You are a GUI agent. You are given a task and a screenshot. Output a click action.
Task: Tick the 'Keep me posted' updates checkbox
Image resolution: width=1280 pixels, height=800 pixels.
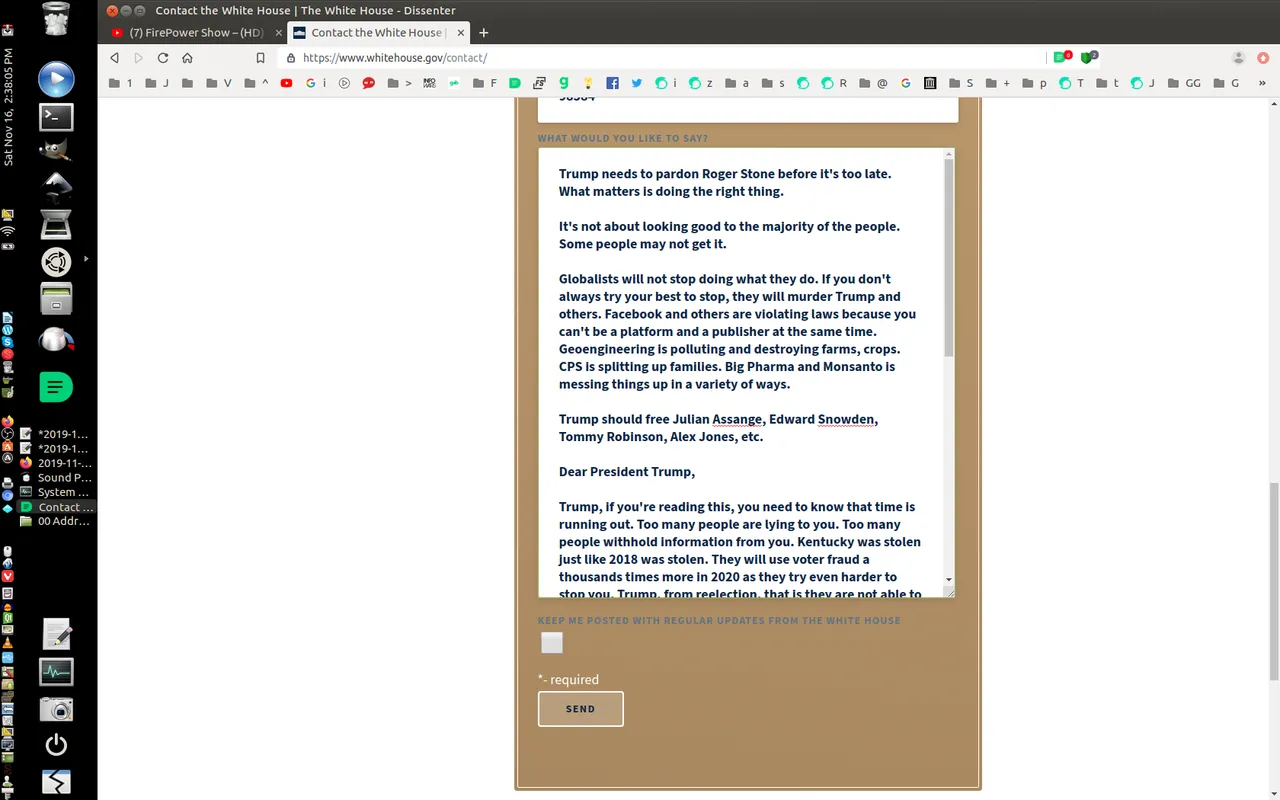pos(552,643)
